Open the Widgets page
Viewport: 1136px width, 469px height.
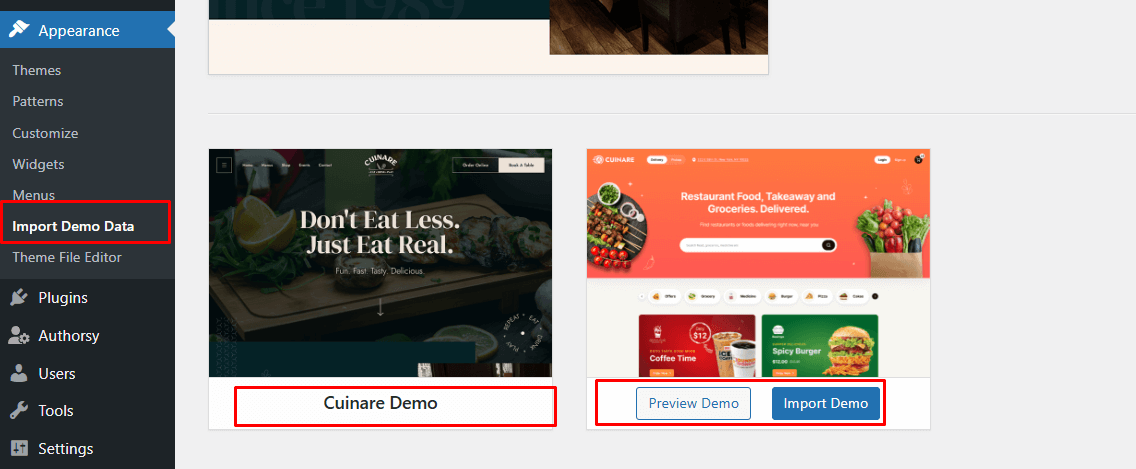[38, 164]
